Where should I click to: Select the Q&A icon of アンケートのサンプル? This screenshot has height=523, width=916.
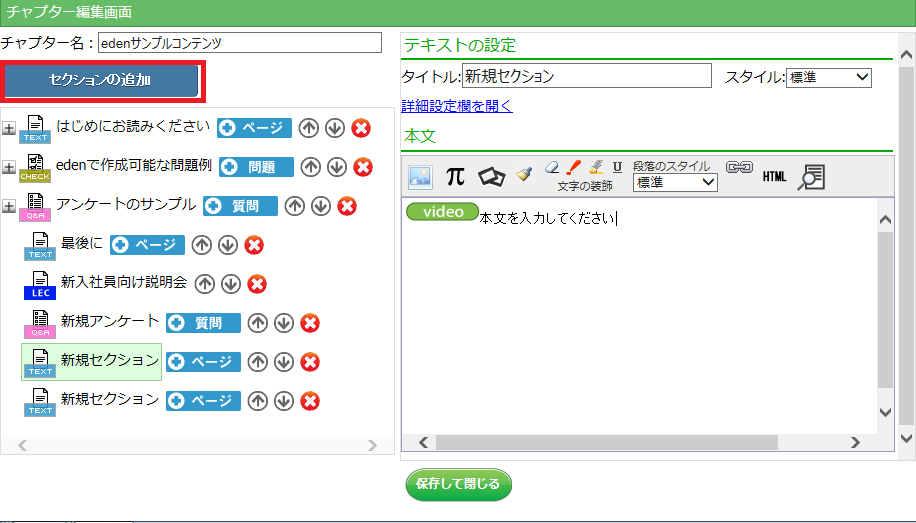(35, 207)
